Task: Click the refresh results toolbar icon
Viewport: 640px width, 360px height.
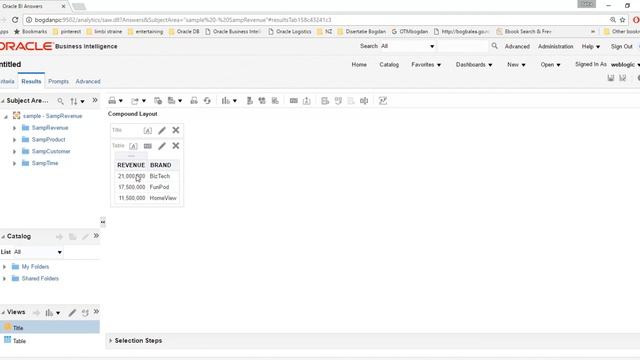Action: [207, 101]
